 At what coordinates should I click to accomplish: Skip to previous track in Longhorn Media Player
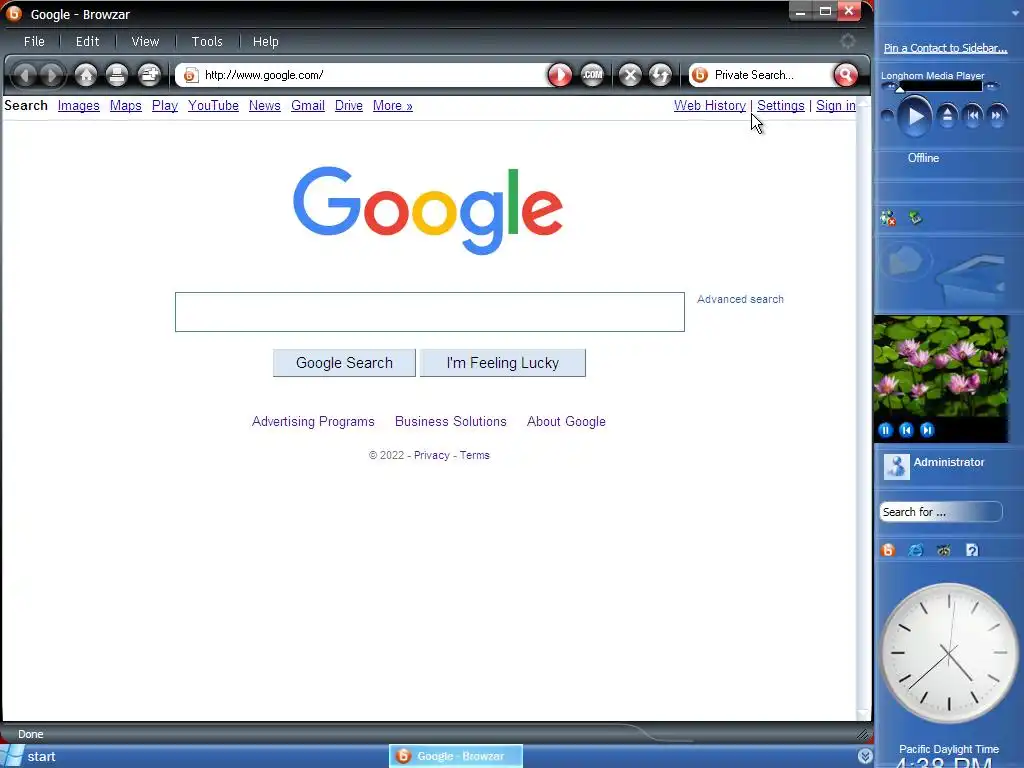click(973, 116)
